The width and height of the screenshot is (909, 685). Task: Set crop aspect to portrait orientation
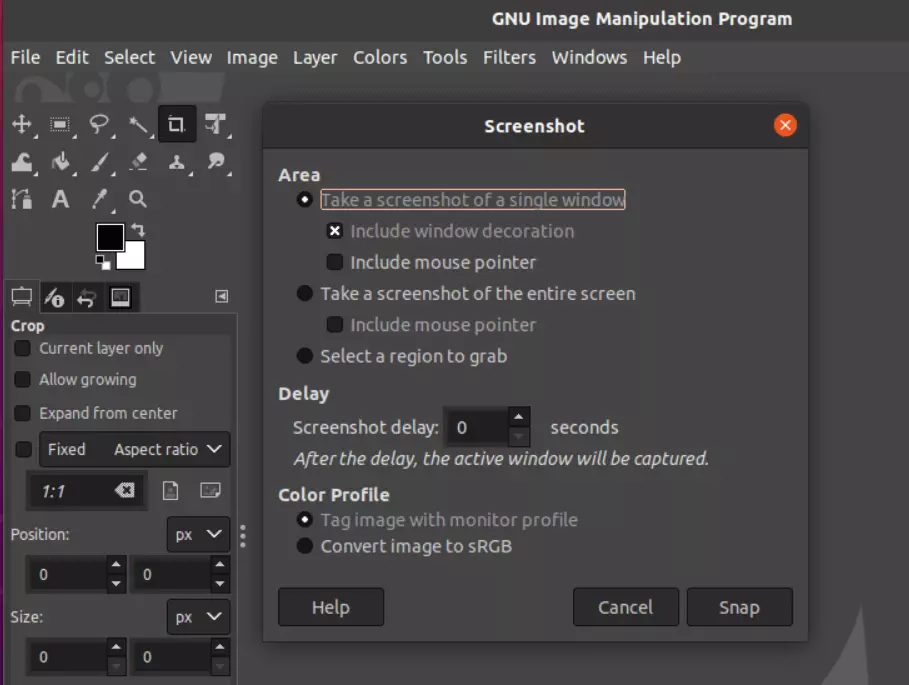(x=170, y=491)
